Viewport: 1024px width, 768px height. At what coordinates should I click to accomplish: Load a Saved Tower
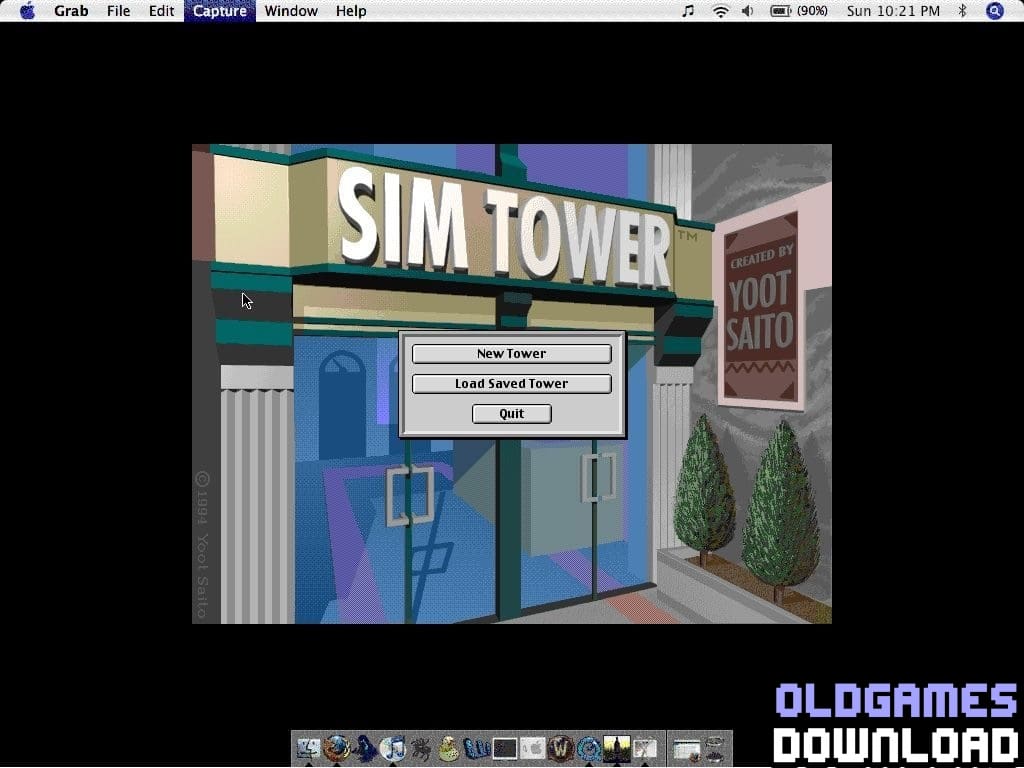(511, 383)
